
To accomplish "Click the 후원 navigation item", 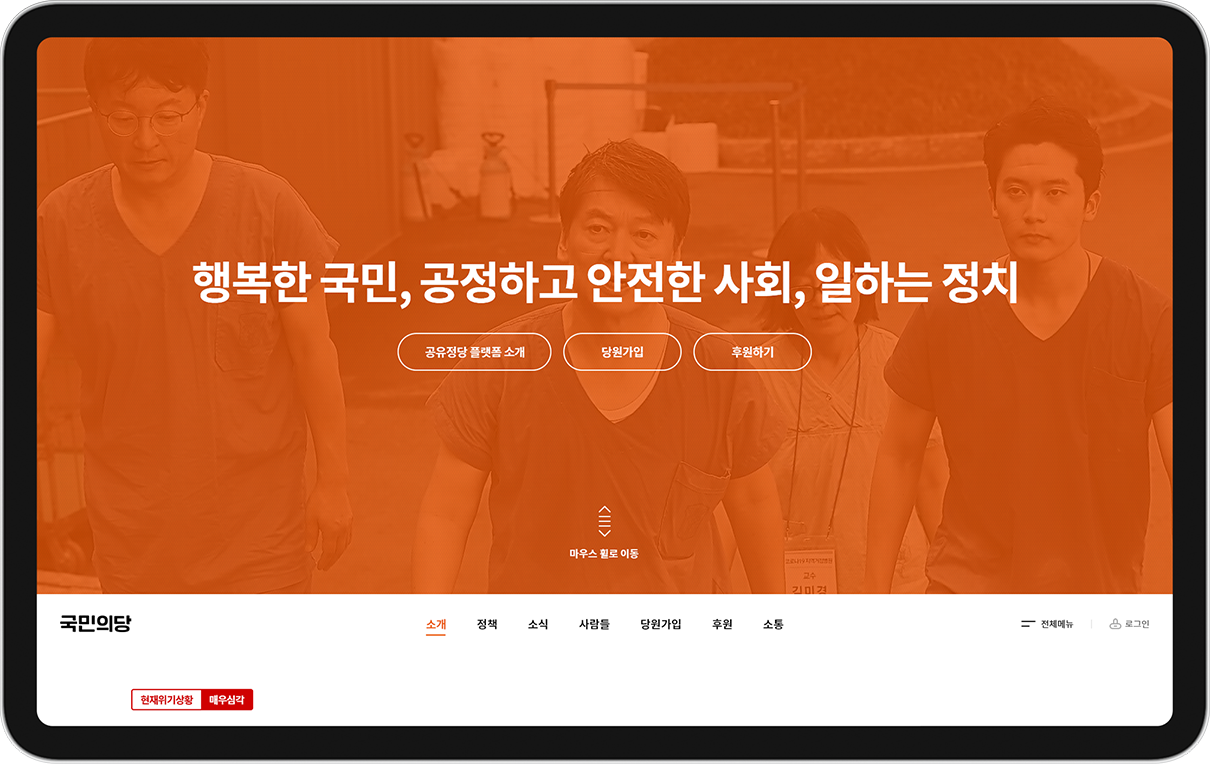I will (x=722, y=624).
